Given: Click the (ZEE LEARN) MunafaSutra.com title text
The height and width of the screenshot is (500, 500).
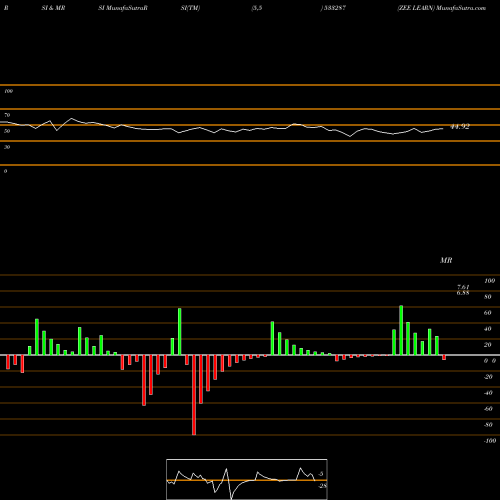Looking at the screenshot, I should (x=441, y=8).
